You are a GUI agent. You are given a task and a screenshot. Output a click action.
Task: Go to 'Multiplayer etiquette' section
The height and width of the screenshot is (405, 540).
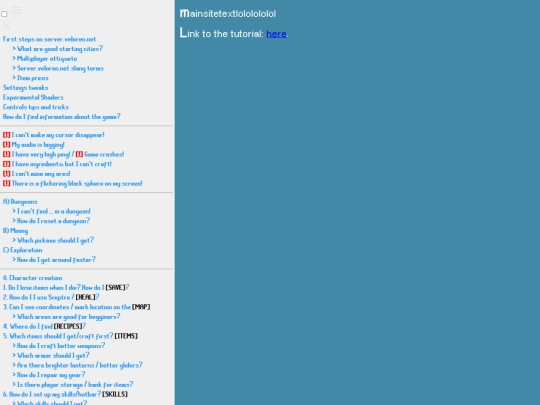pos(45,59)
